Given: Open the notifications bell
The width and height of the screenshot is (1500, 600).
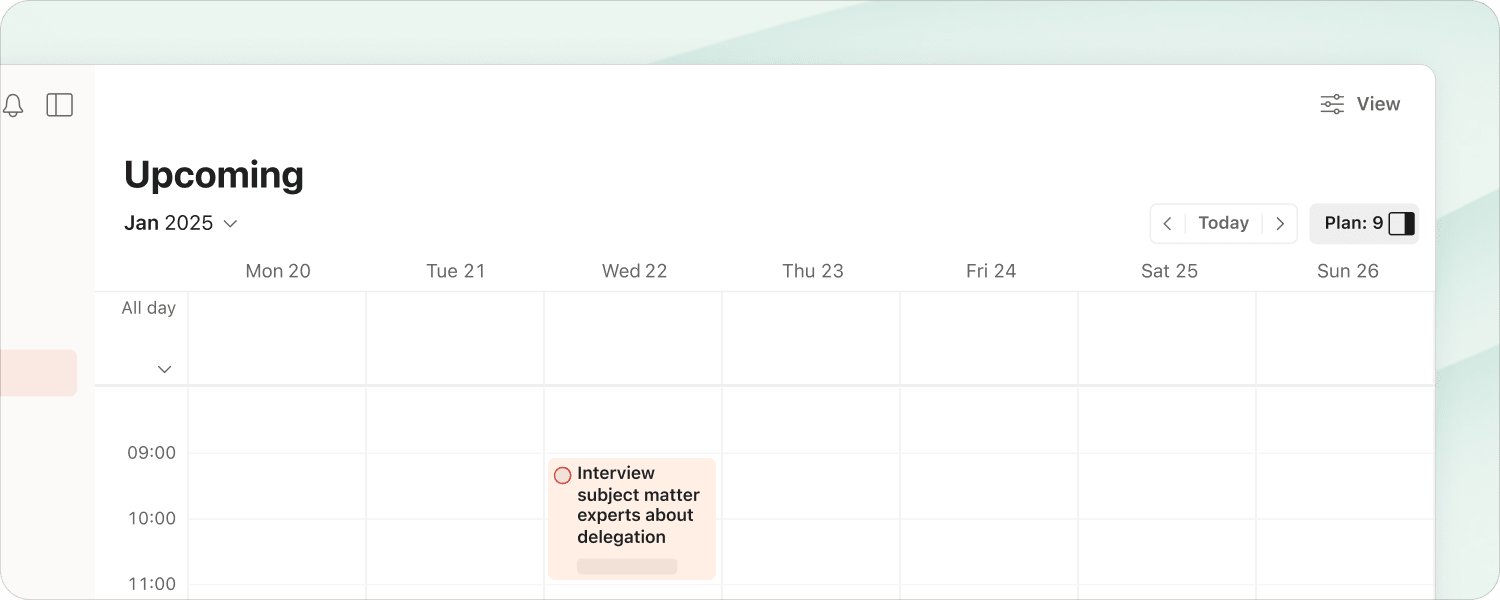Looking at the screenshot, I should point(13,105).
